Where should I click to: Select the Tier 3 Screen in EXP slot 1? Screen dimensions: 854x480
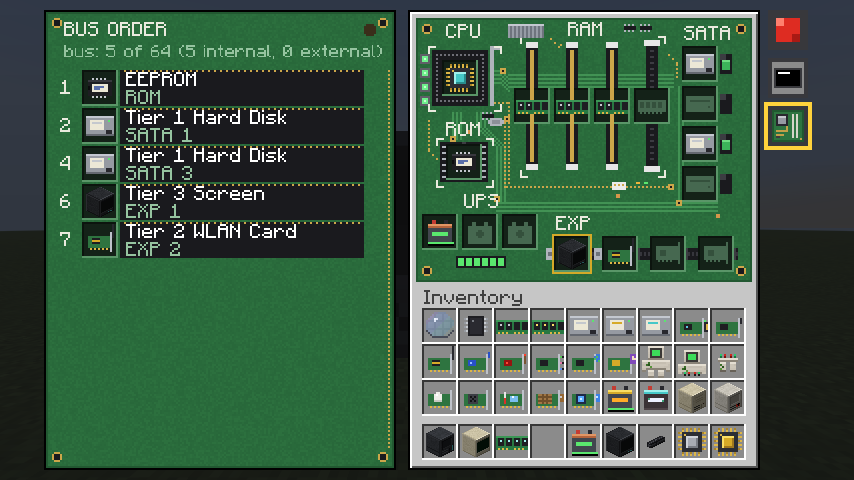click(x=571, y=253)
